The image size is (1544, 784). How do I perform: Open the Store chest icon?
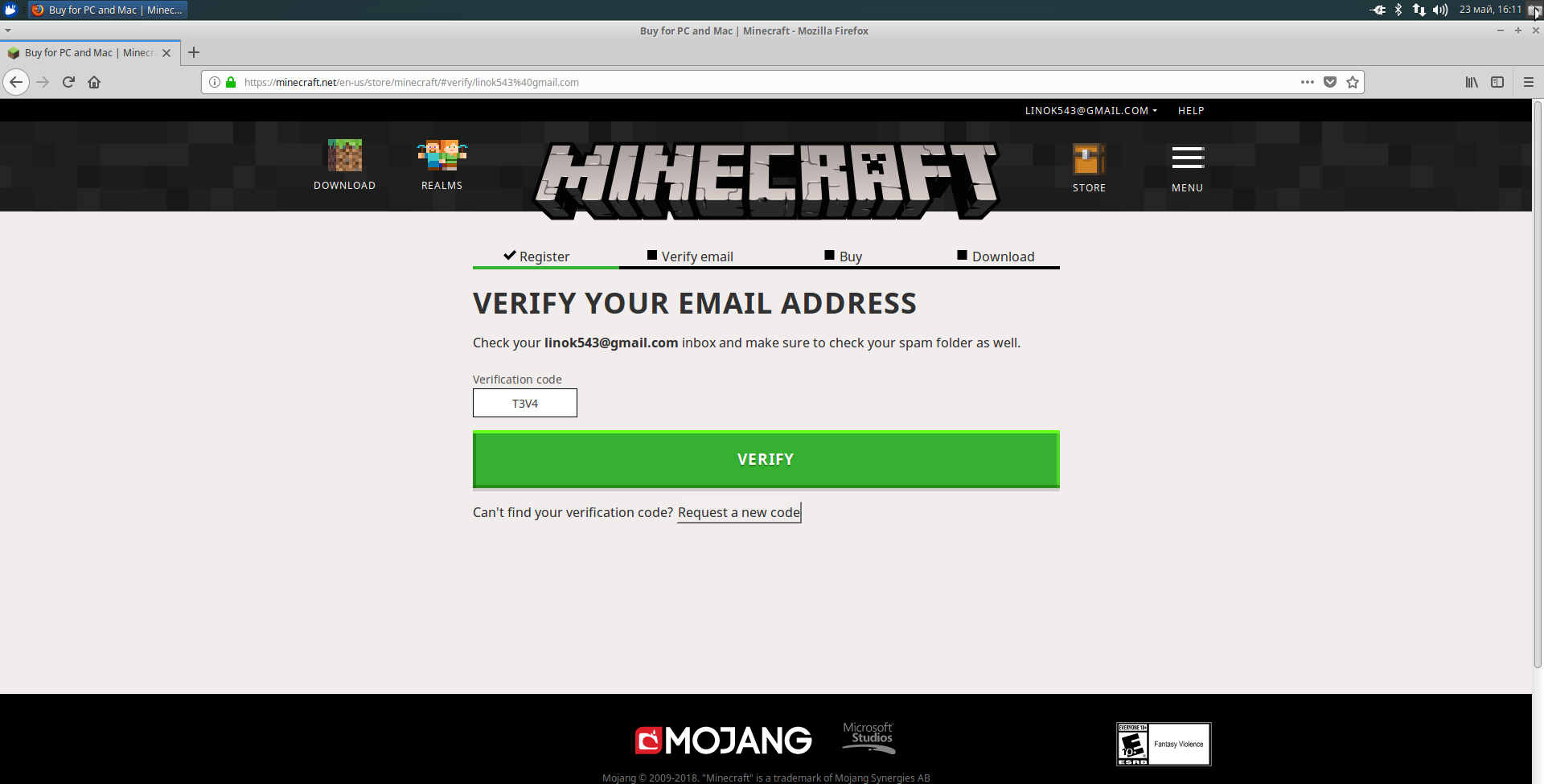click(x=1089, y=159)
